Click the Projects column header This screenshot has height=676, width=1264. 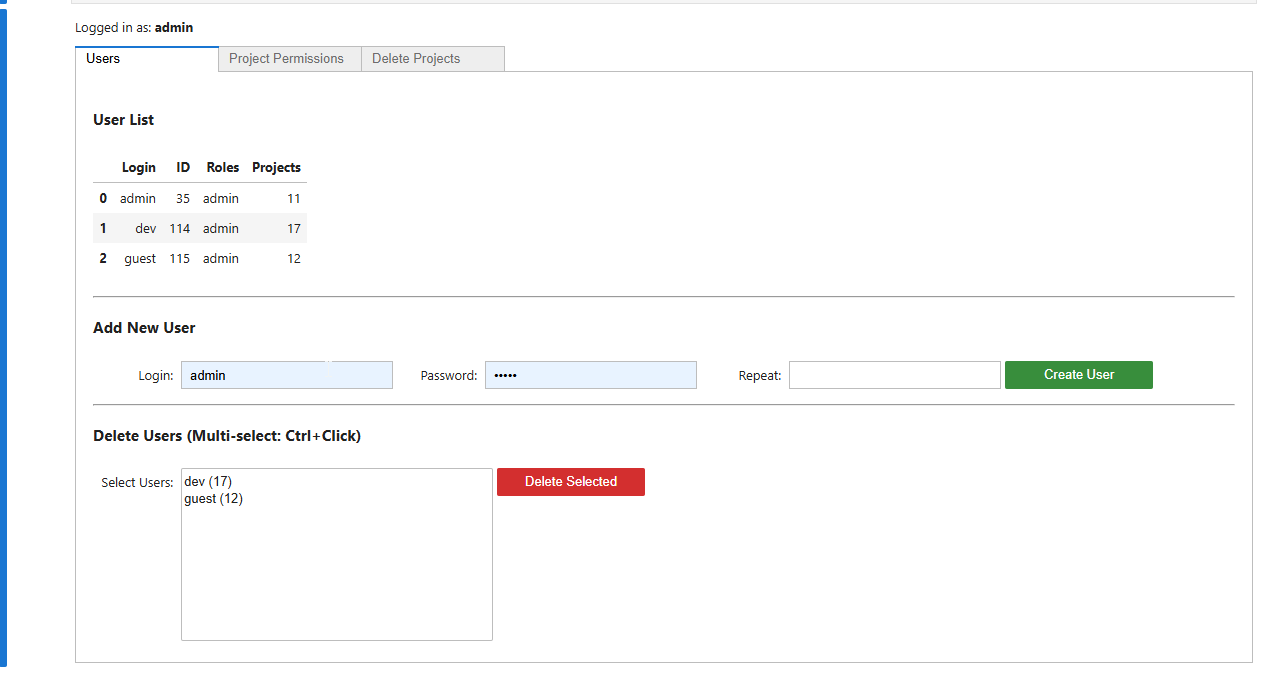[x=276, y=168]
